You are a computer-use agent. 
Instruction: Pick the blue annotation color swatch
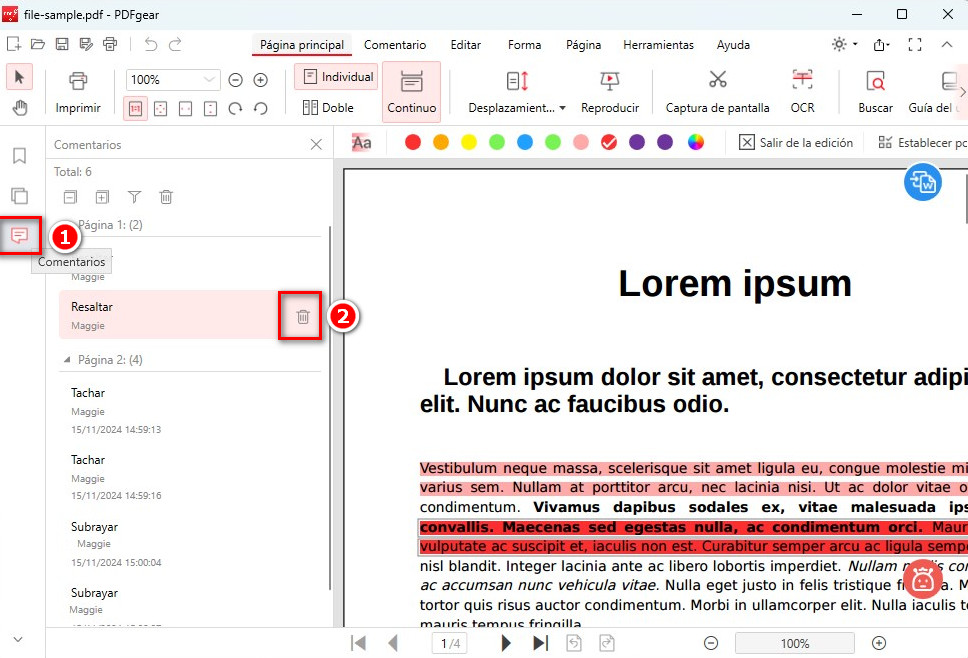523,142
